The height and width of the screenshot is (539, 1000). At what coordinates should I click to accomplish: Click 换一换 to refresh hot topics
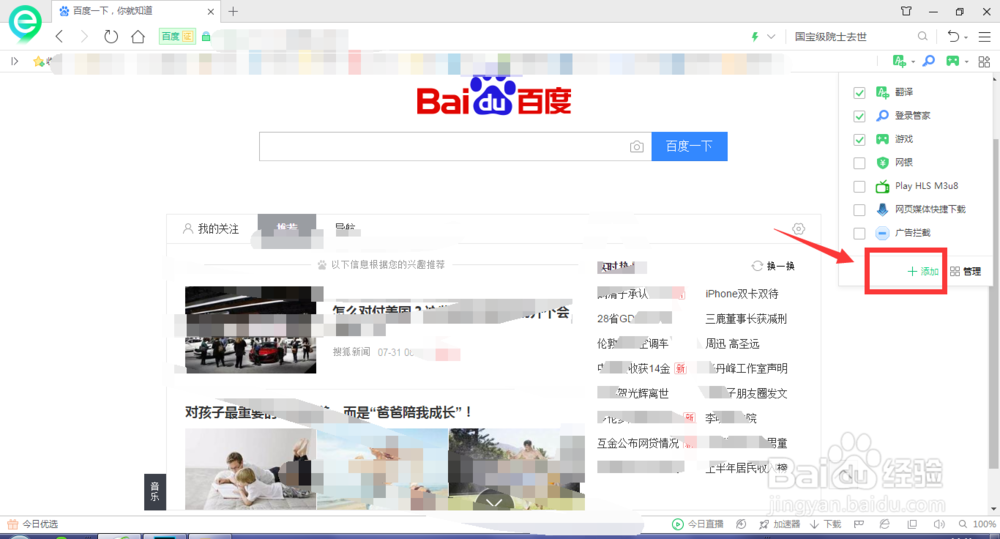pos(773,266)
